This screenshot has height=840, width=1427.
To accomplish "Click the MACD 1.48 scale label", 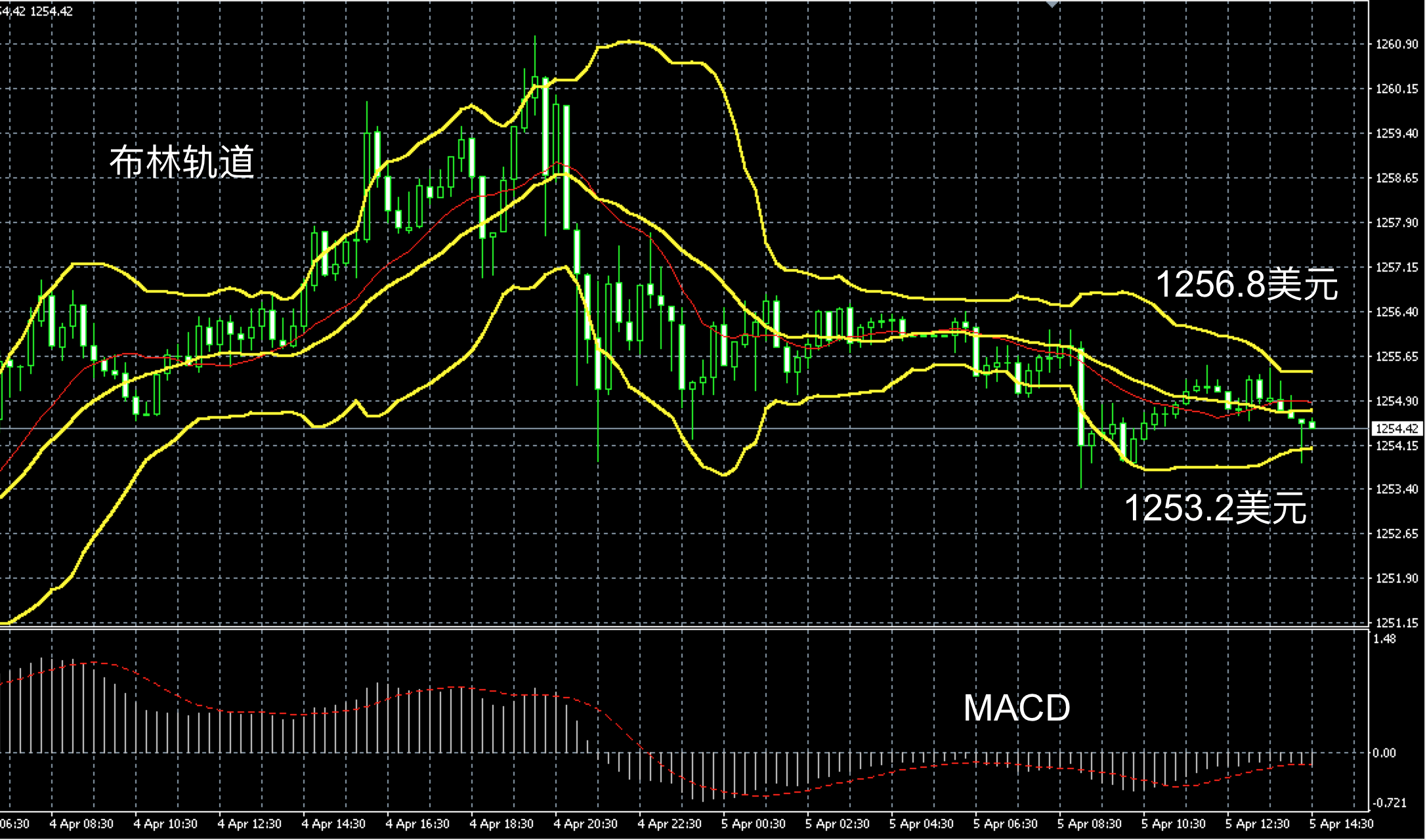I will pyautogui.click(x=1384, y=639).
